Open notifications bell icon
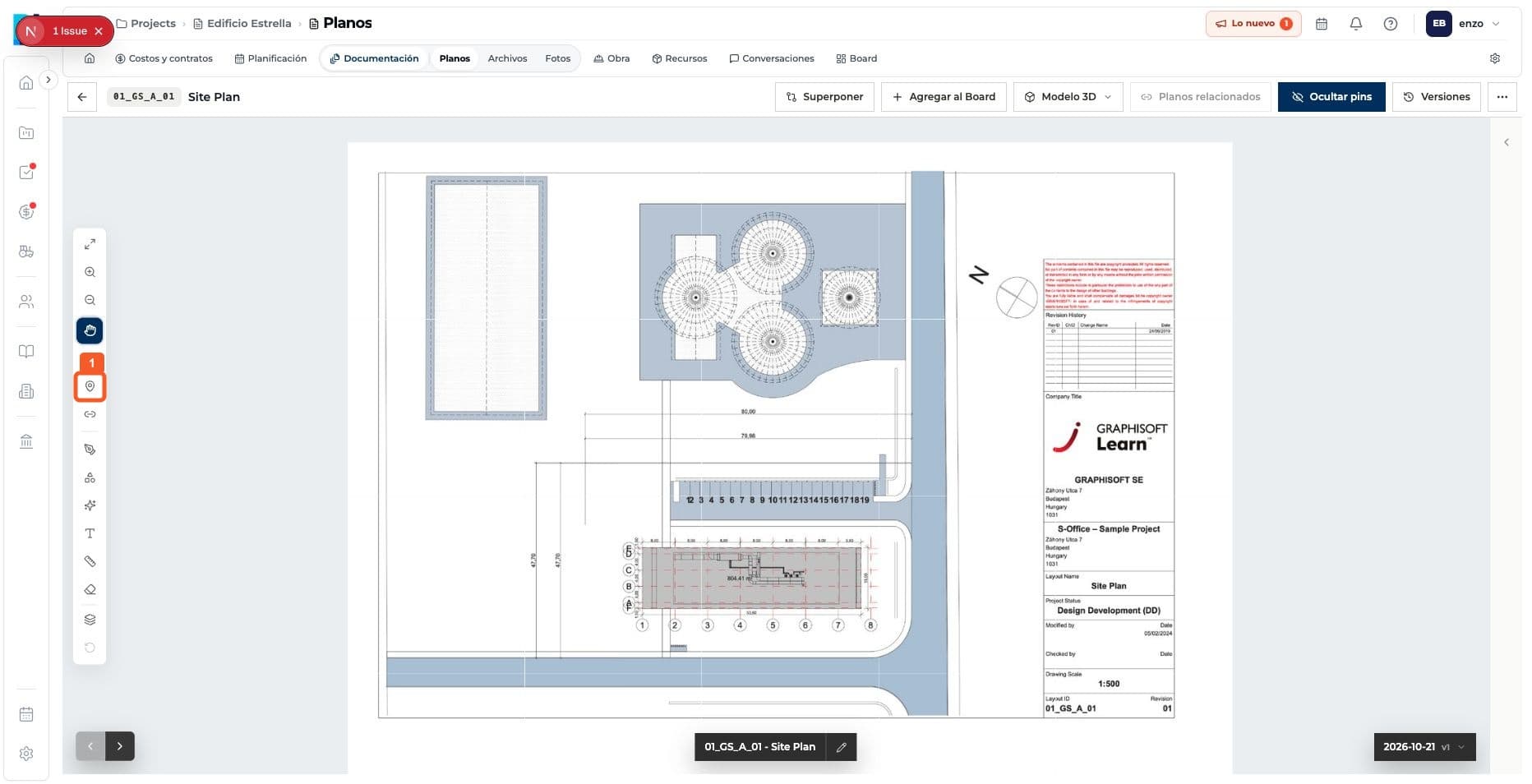Viewport: 1532px width, 784px height. coord(1356,24)
